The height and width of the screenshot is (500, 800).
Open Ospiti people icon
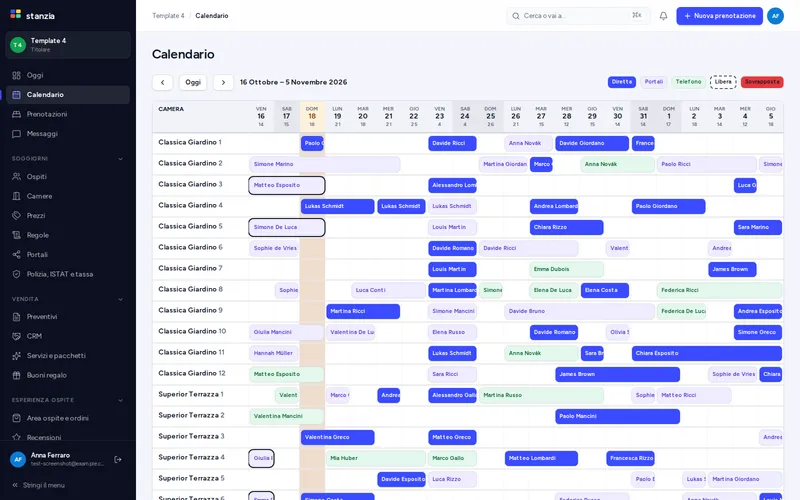pyautogui.click(x=16, y=177)
